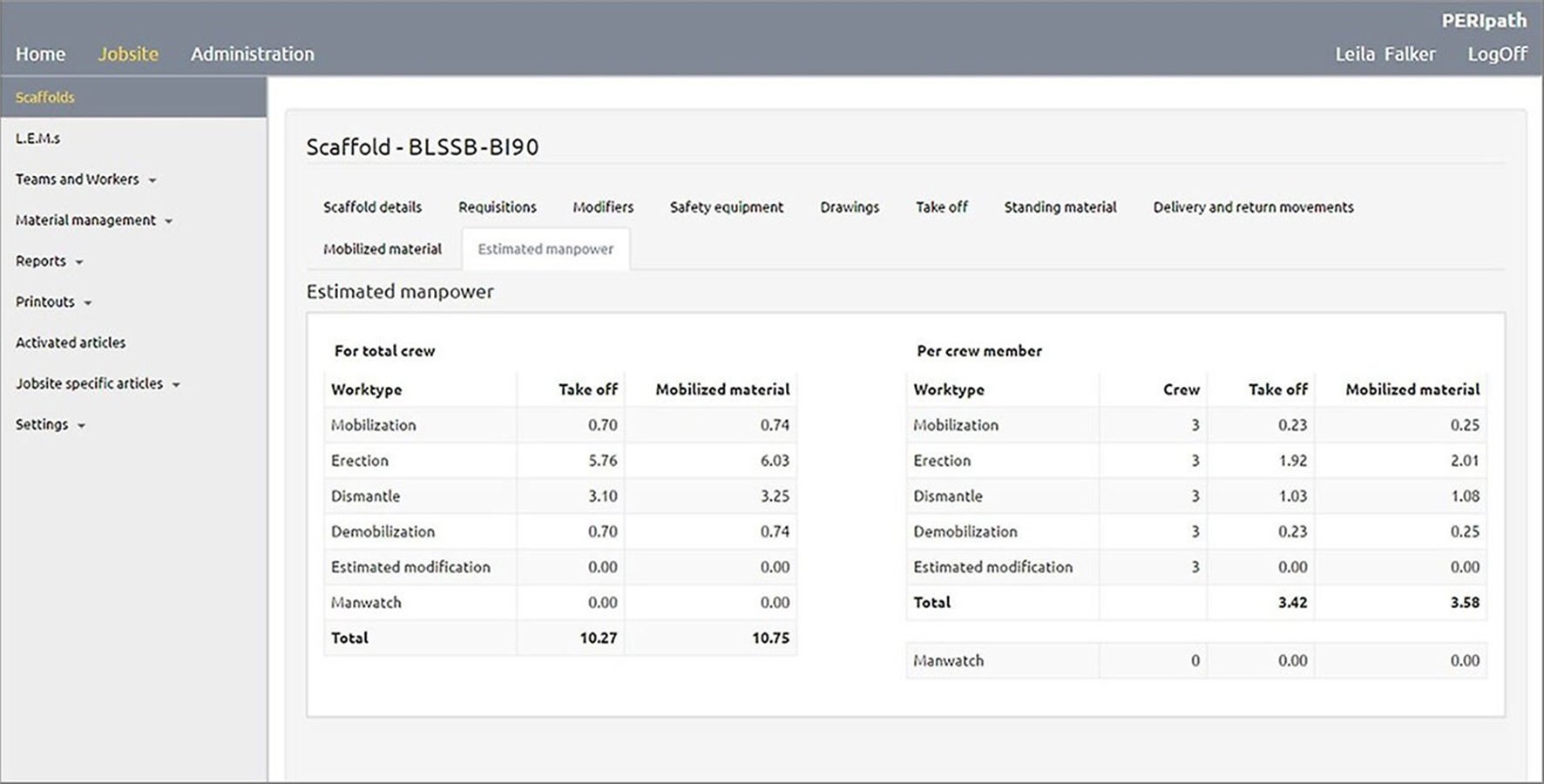View the Take off tab
The height and width of the screenshot is (784, 1544).
(941, 207)
